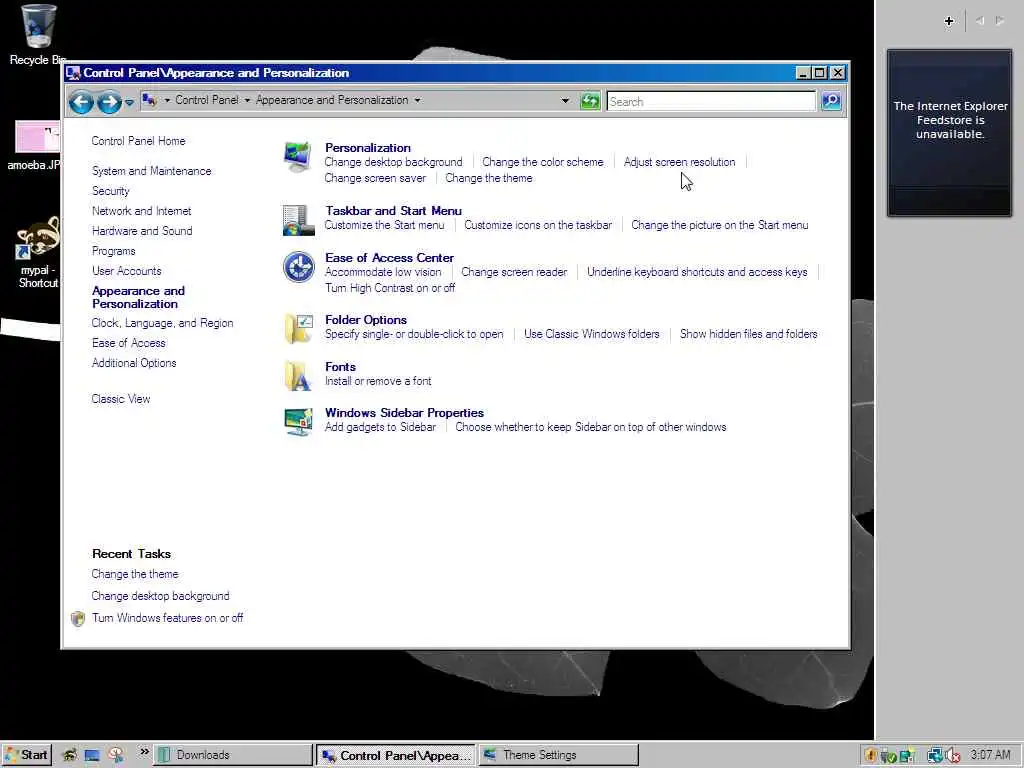
Task: Select Change the picture on the Start menu
Action: click(x=720, y=225)
